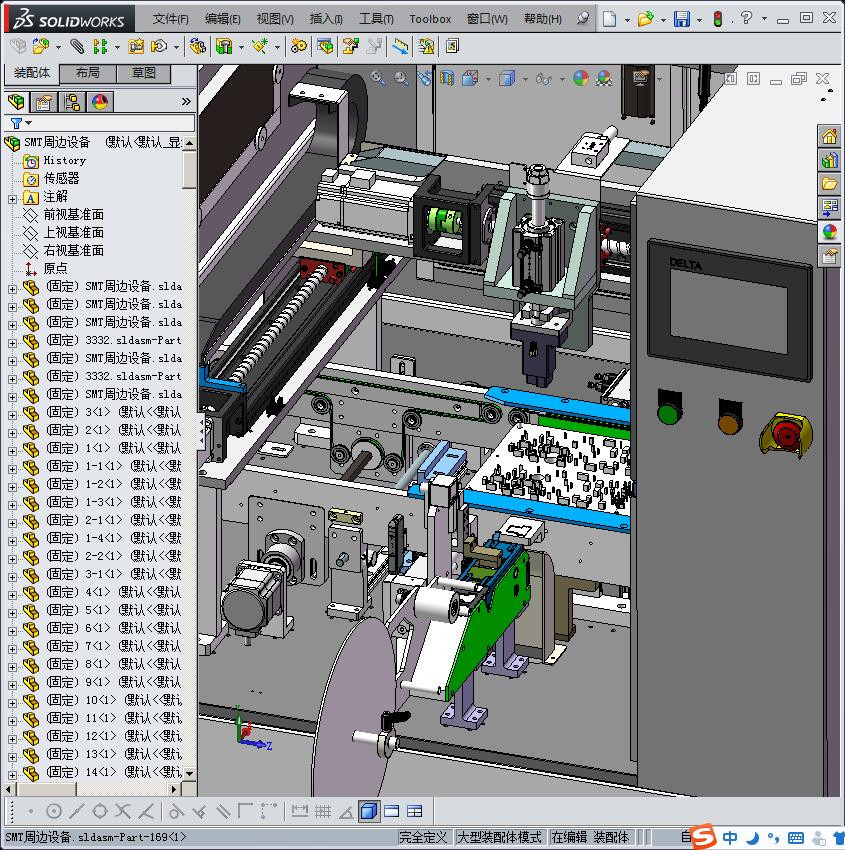Click the Save floppy disk icon
Viewport: 845px width, 850px height.
coord(681,19)
